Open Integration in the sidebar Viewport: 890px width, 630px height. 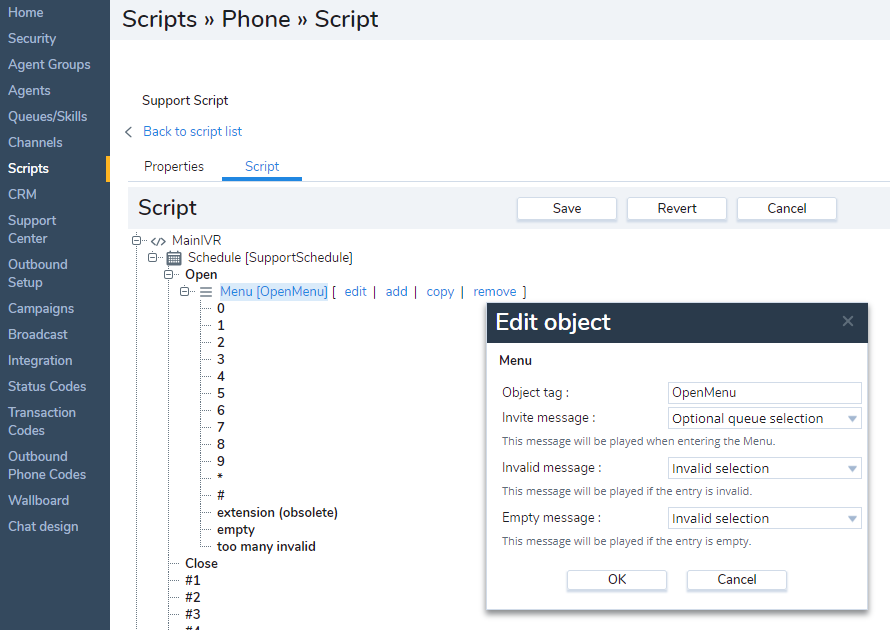(x=40, y=360)
